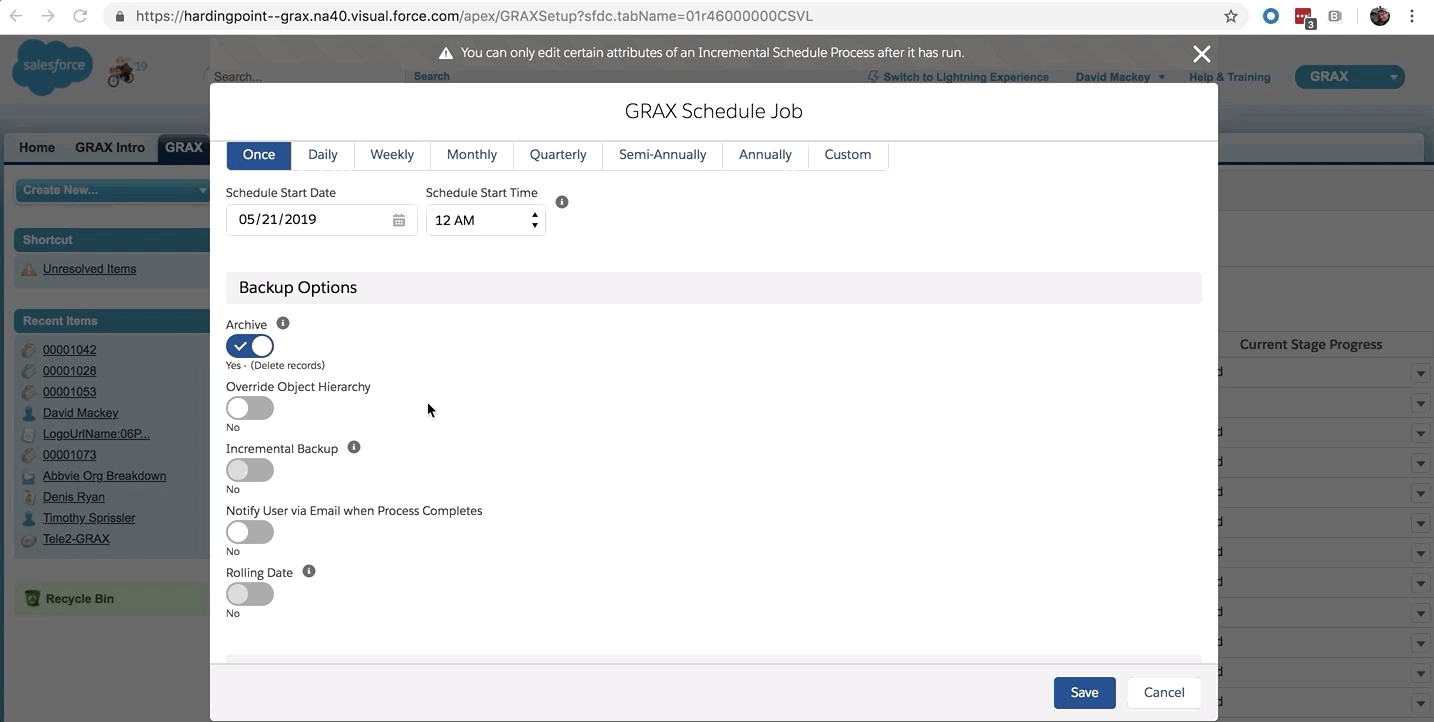Viewport: 1434px width, 722px height.
Task: Click the Salesforce cloud logo
Action: pos(52,67)
